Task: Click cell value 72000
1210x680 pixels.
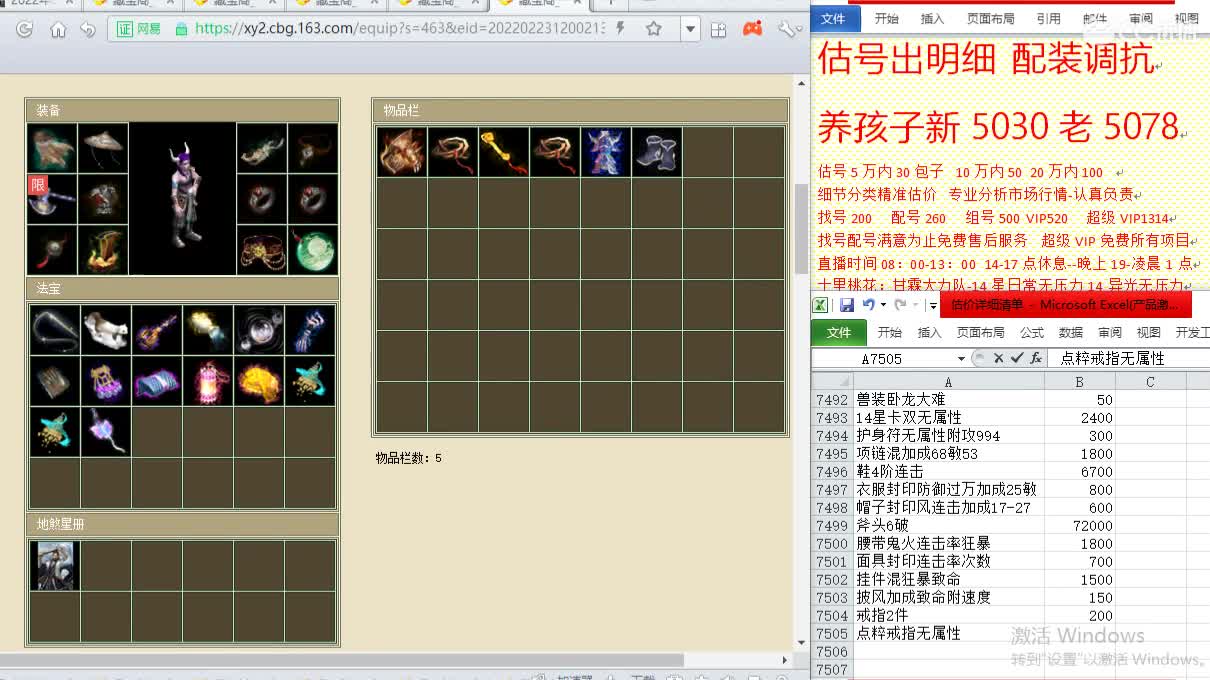Action: pos(1080,525)
